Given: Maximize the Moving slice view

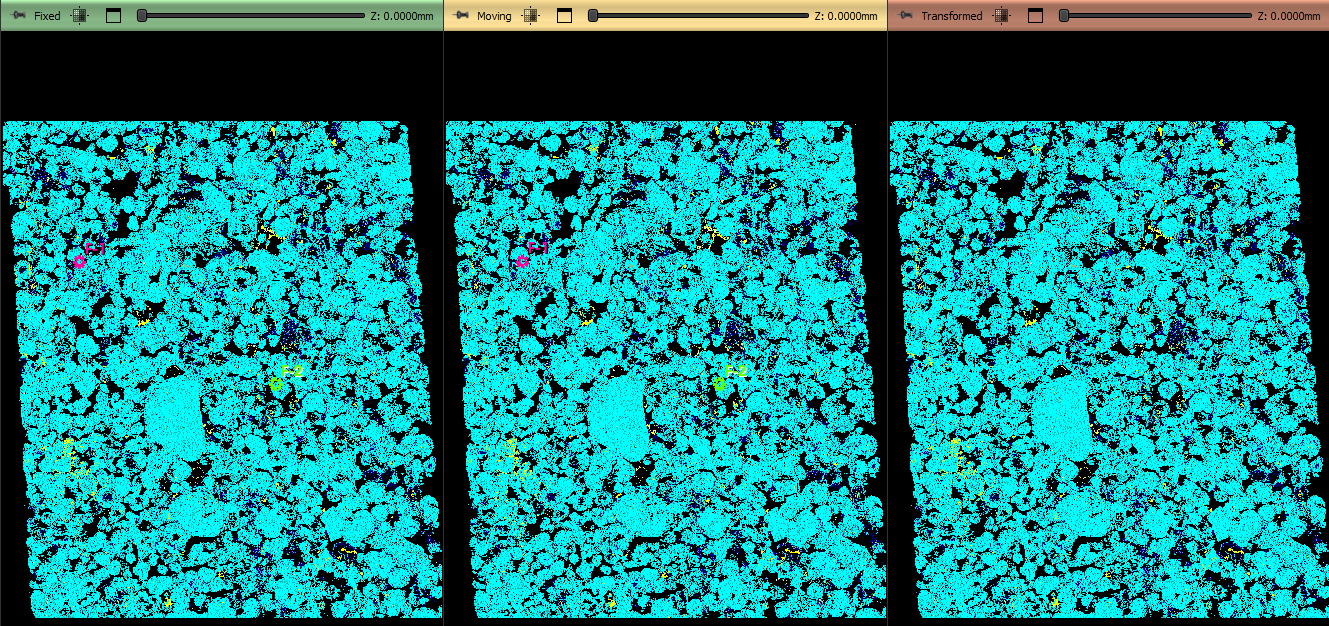Looking at the screenshot, I should coord(564,16).
